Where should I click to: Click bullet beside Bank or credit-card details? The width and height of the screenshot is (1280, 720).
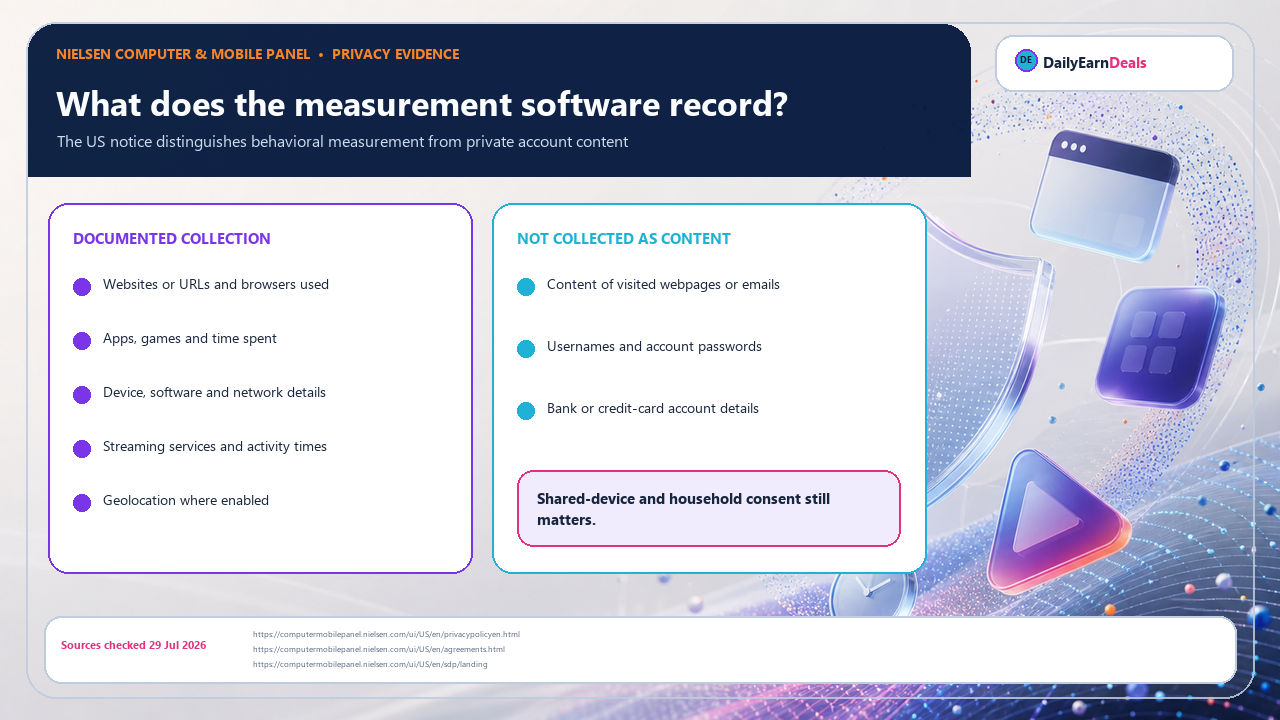click(526, 411)
